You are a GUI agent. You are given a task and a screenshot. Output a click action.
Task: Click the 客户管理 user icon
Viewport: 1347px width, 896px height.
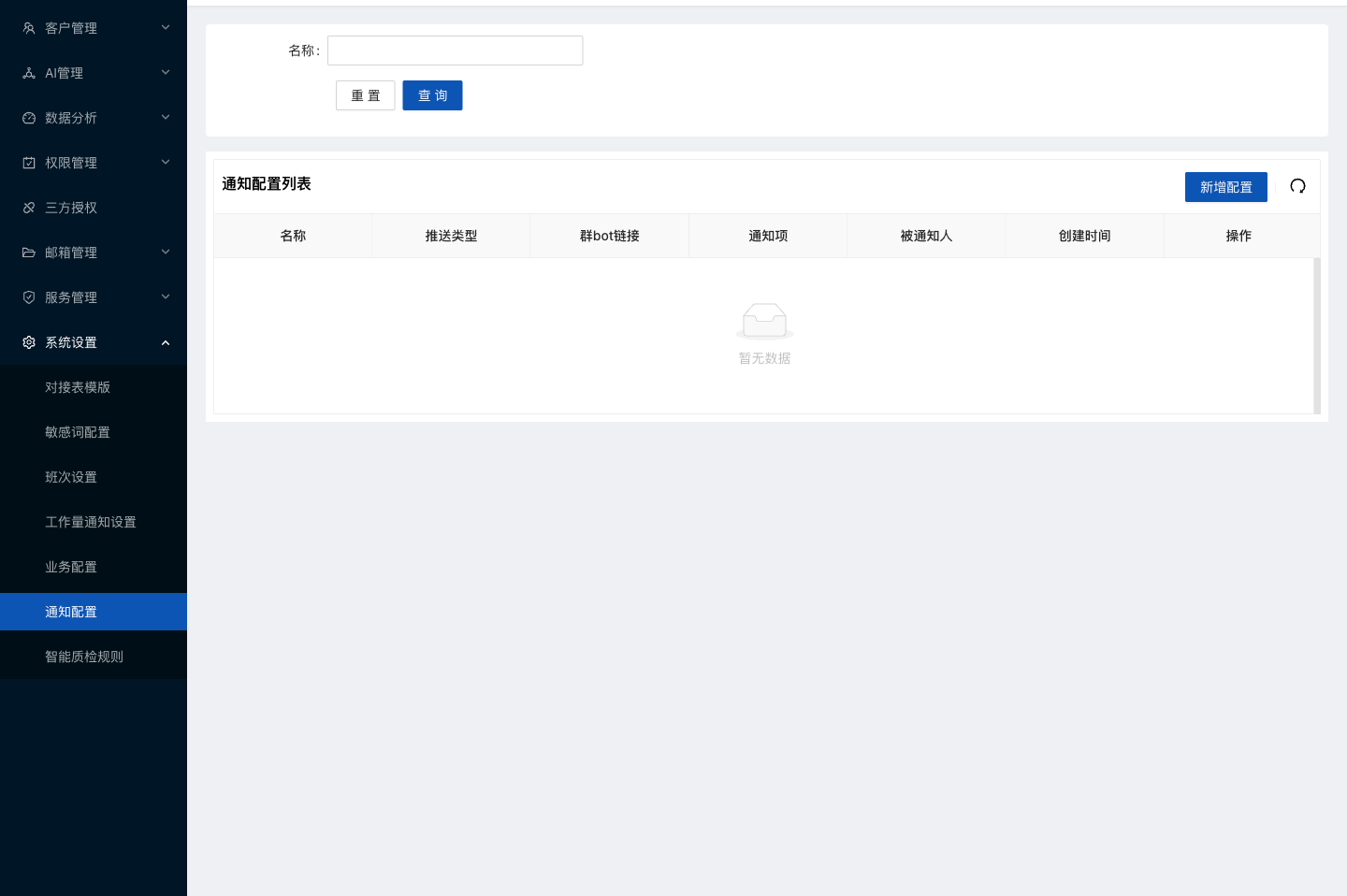pyautogui.click(x=29, y=28)
